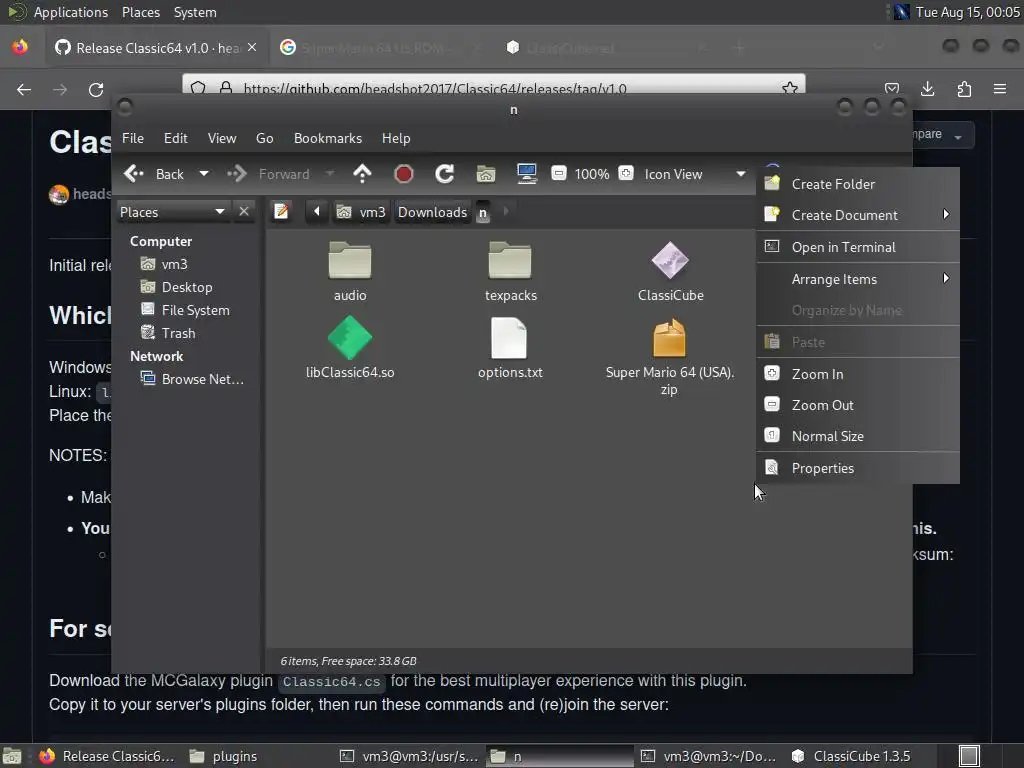Viewport: 1024px width, 768px height.
Task: Open the View menu
Action: [222, 138]
